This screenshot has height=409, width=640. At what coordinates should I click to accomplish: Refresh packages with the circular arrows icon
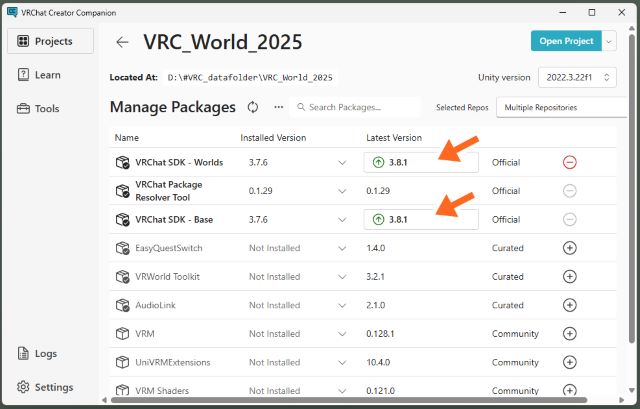pyautogui.click(x=253, y=107)
